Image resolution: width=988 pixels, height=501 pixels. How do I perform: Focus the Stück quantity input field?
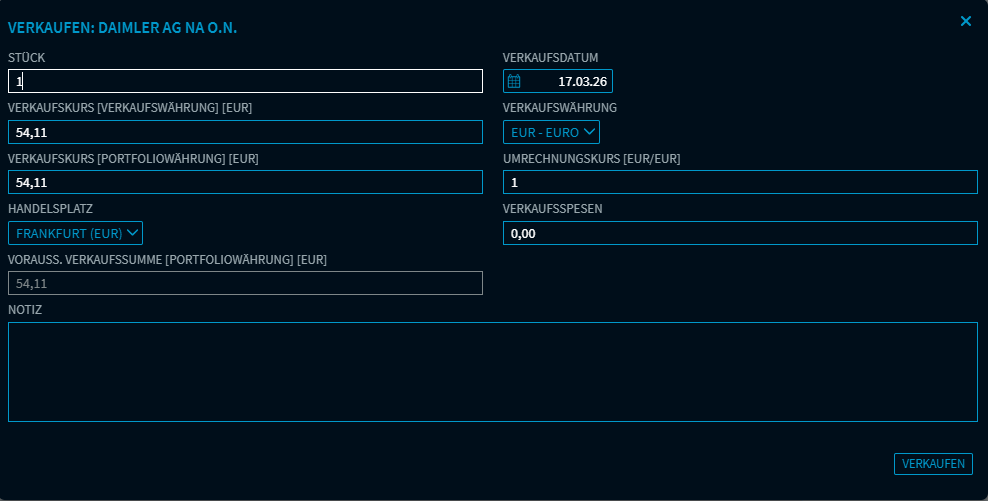coord(245,82)
